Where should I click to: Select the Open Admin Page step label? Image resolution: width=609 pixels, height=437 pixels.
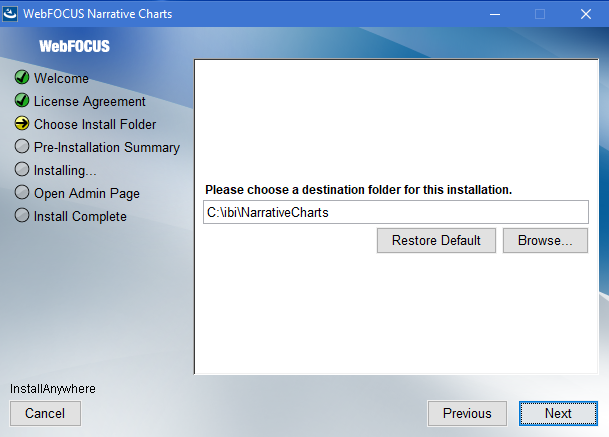click(87, 193)
